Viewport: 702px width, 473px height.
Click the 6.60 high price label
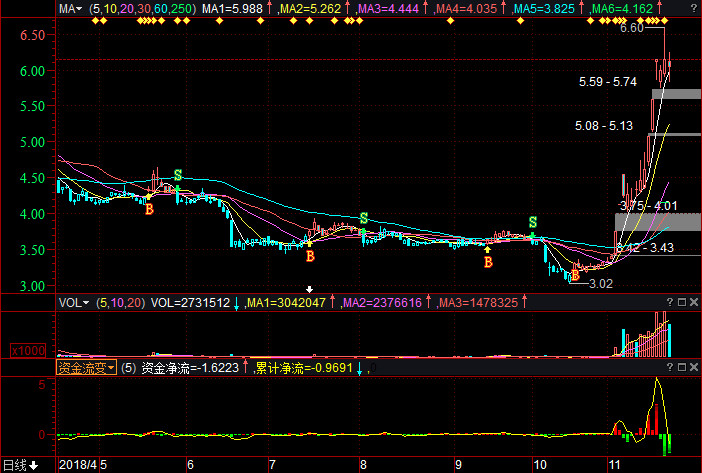click(x=631, y=28)
